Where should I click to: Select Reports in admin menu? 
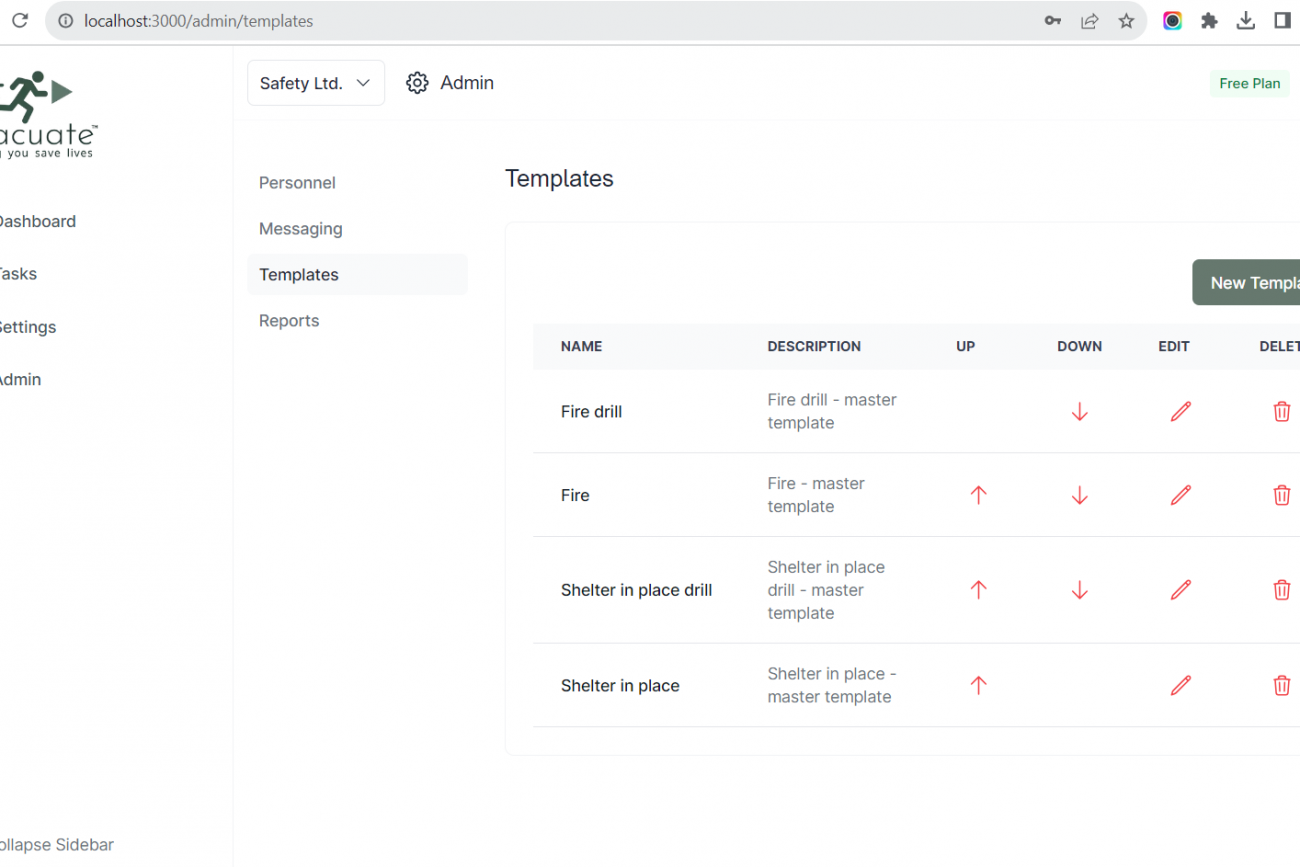pyautogui.click(x=289, y=321)
